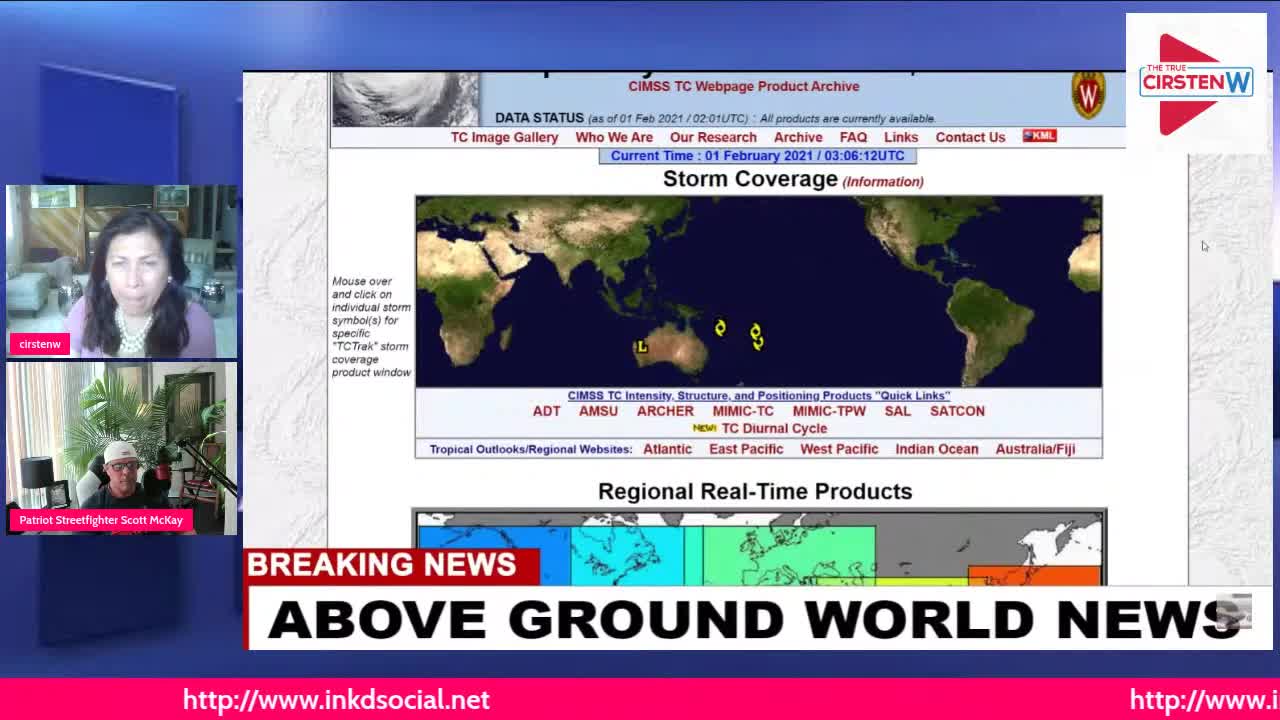The height and width of the screenshot is (720, 1280).
Task: Click the BREAKING NEWS banner label
Action: coord(391,566)
